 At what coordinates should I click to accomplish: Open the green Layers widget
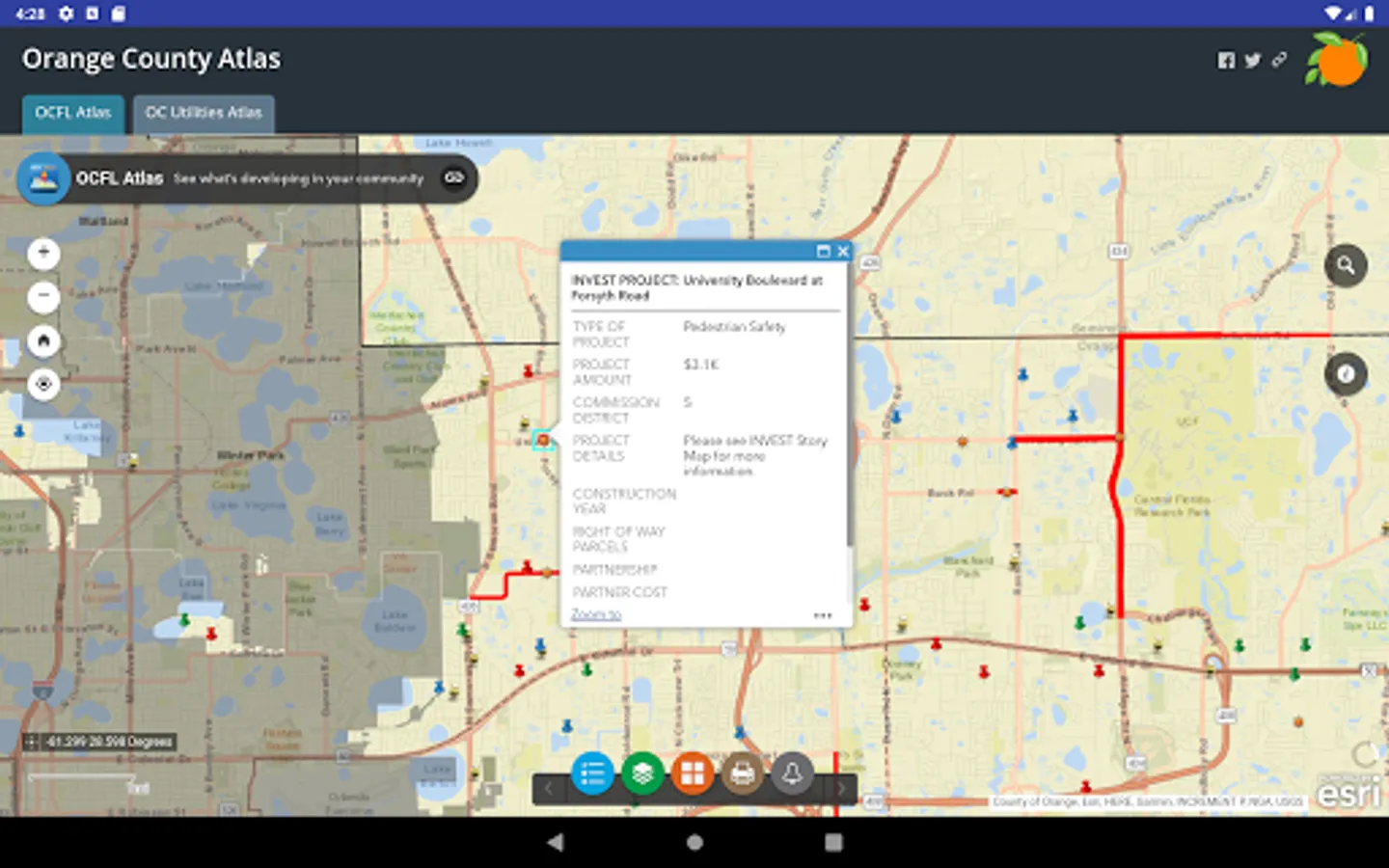642,773
